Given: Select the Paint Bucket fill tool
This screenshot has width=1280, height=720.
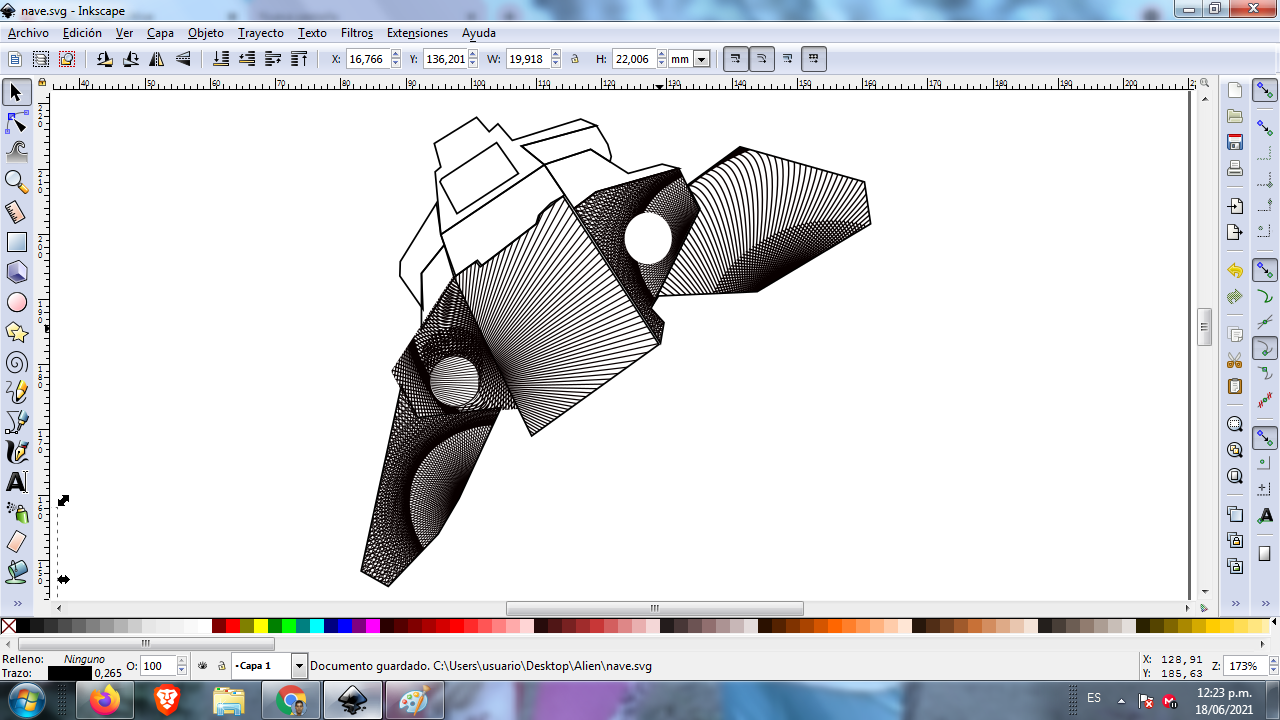Looking at the screenshot, I should (x=16, y=572).
